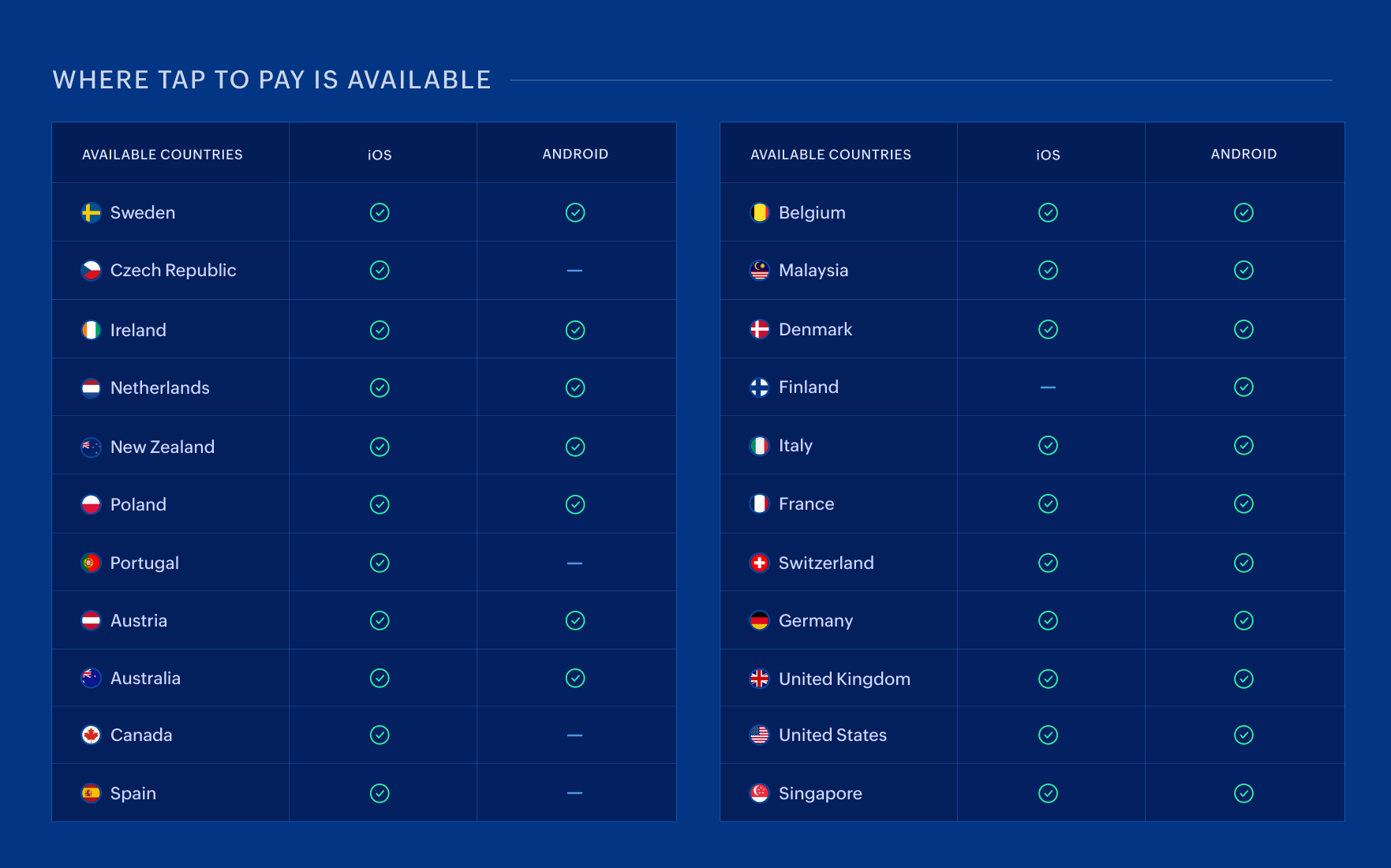
Task: Click the Portugal flag icon
Action: pos(92,563)
